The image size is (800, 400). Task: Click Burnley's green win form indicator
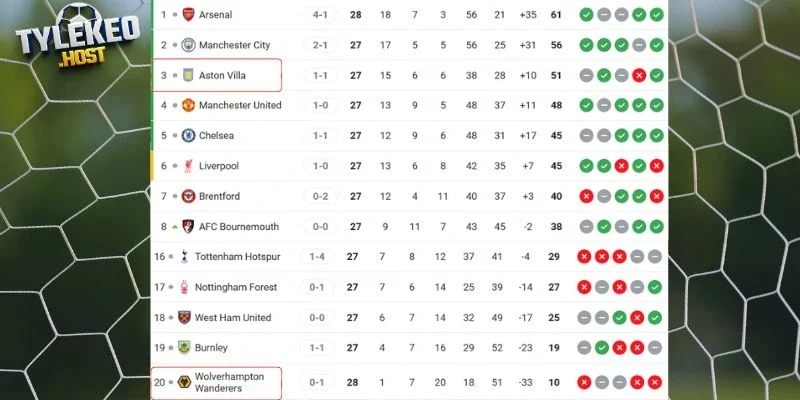tap(603, 348)
